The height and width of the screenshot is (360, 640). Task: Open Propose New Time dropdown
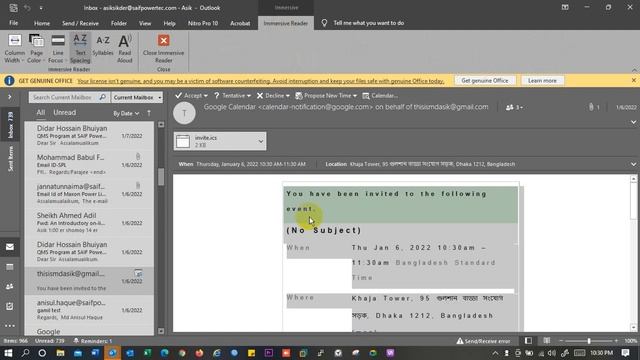coord(326,96)
